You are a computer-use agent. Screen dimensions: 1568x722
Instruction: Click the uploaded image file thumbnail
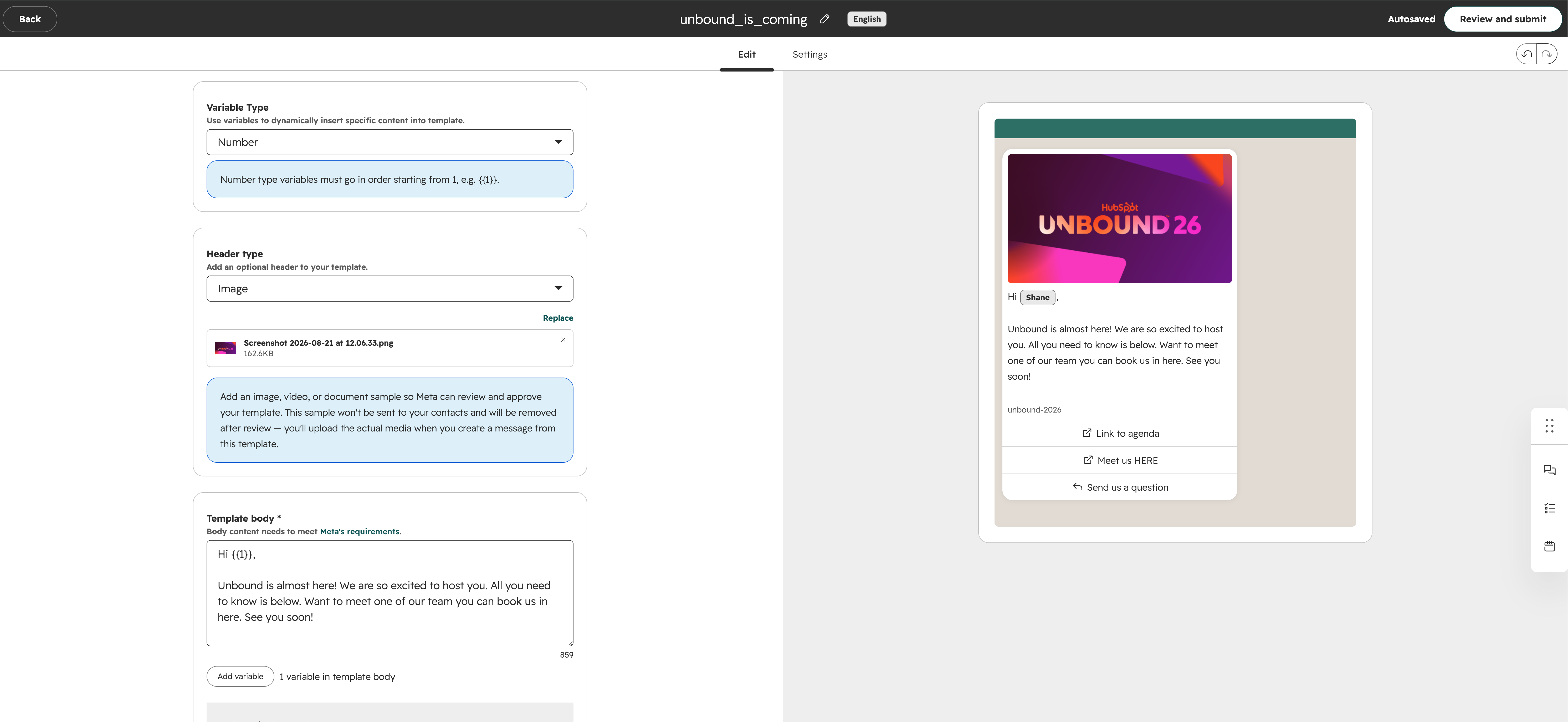click(x=225, y=348)
